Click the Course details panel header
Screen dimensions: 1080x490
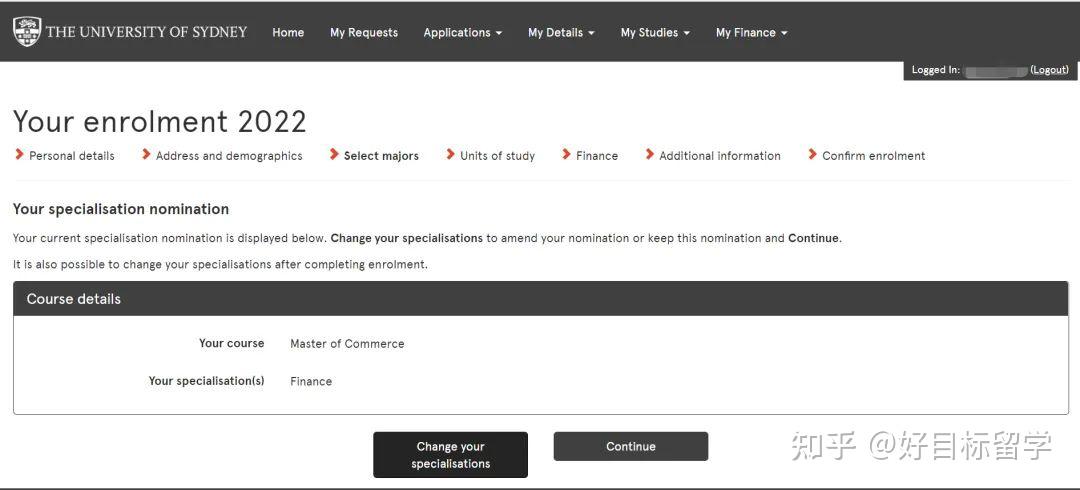coord(541,298)
